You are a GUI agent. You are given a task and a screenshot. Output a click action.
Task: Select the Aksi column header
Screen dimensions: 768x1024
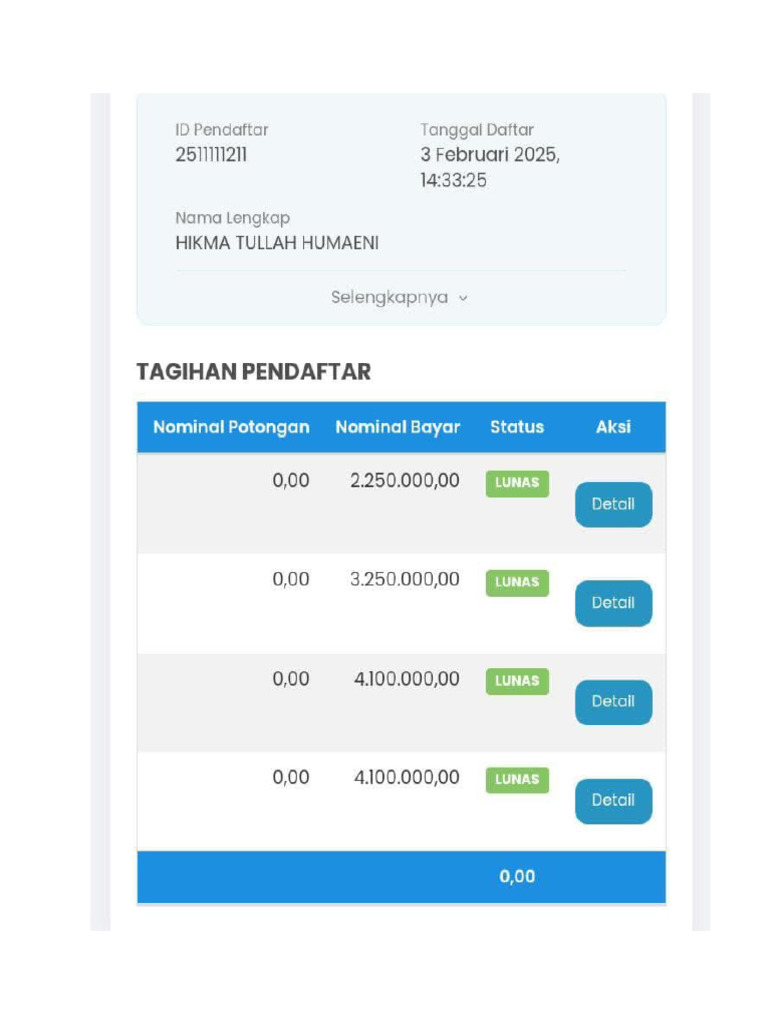613,427
